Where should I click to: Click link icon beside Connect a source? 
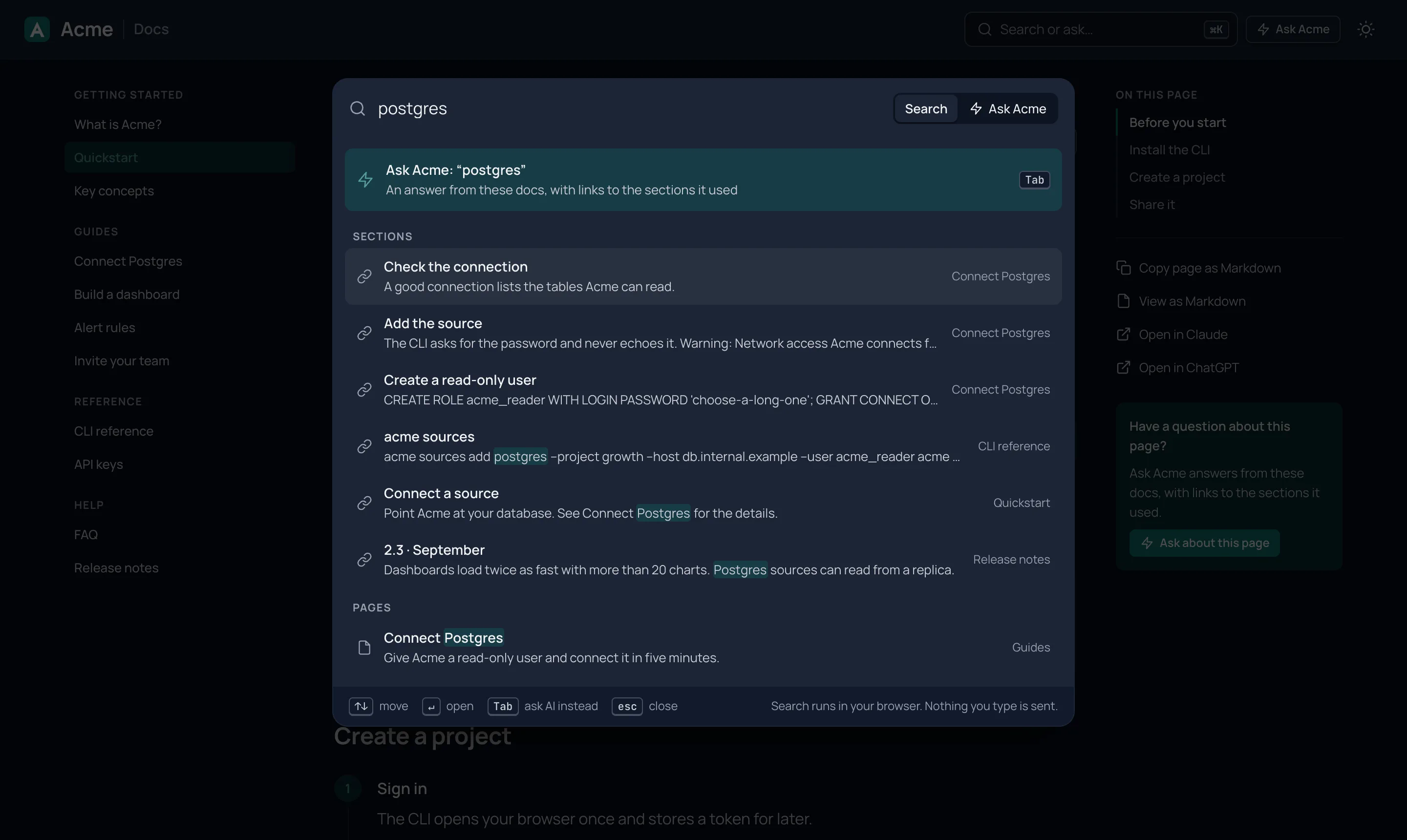pyautogui.click(x=364, y=503)
